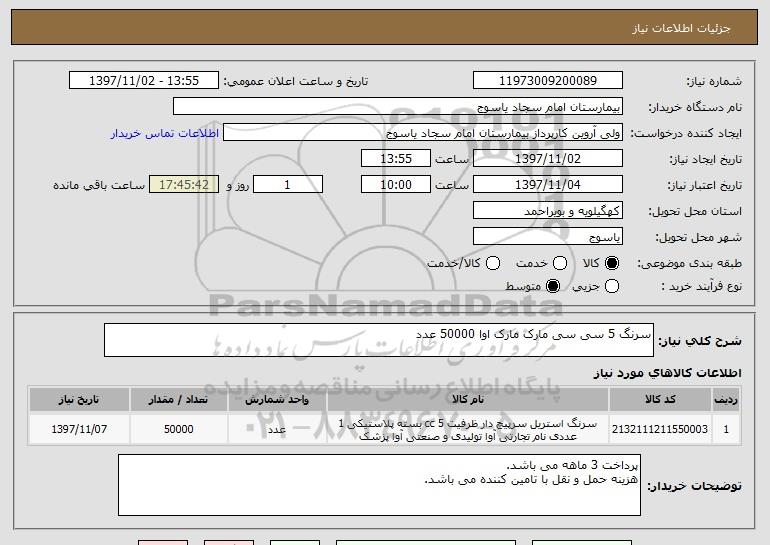Open the اطلاعات تماس خریدار link
Image resolution: width=770 pixels, height=545 pixels.
(165, 133)
